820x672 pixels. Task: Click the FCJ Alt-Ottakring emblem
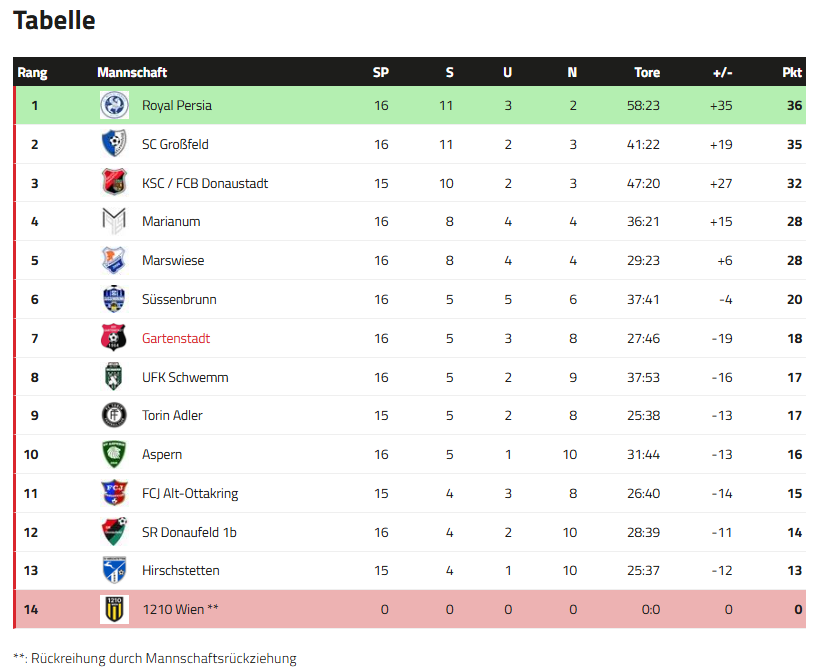click(x=114, y=493)
